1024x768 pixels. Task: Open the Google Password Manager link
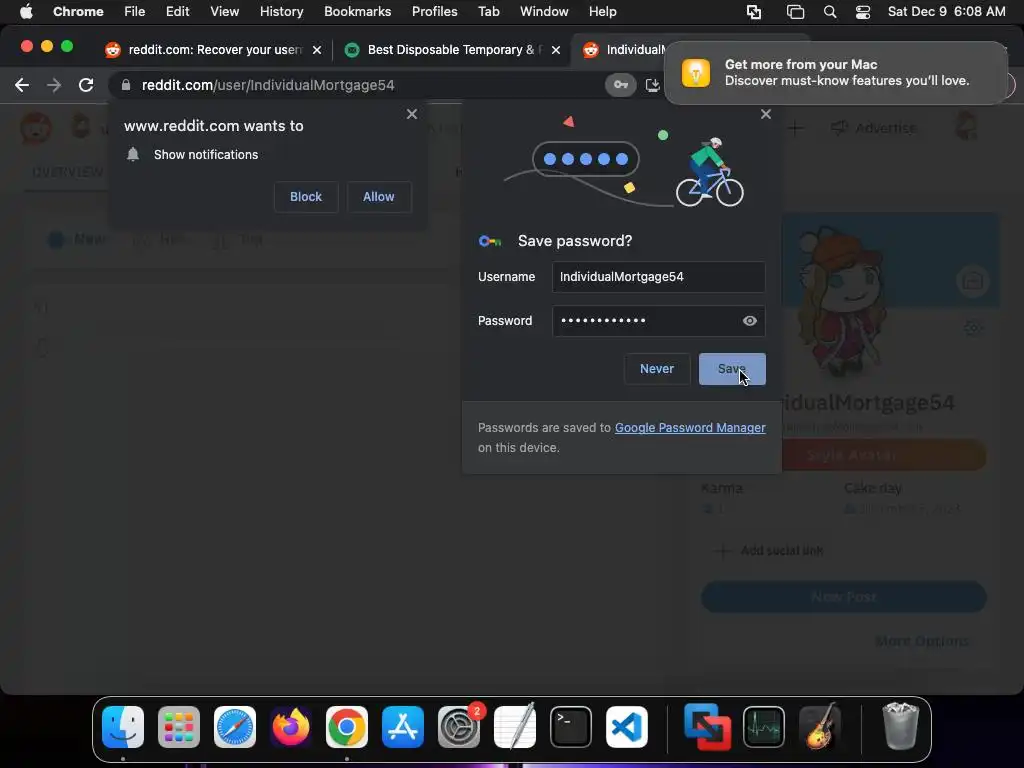click(x=690, y=428)
